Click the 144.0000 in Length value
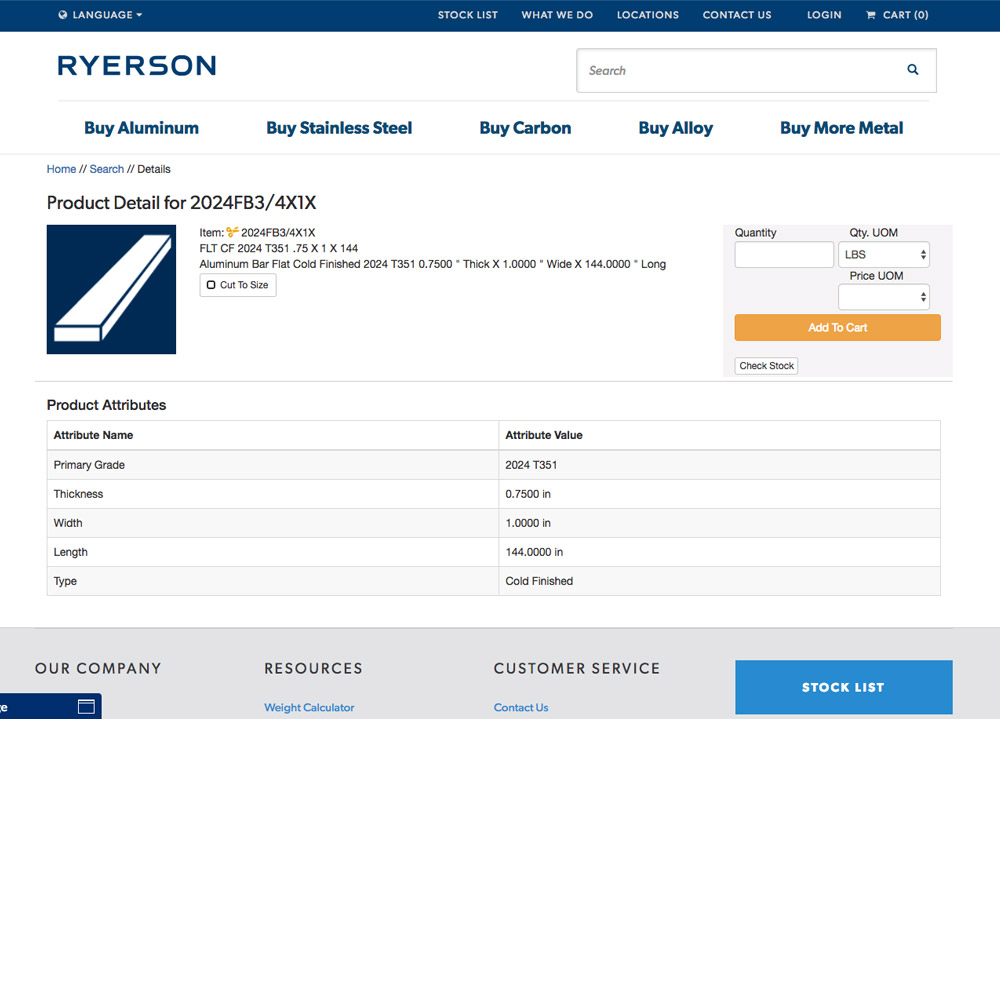This screenshot has width=1000, height=1001. point(534,552)
